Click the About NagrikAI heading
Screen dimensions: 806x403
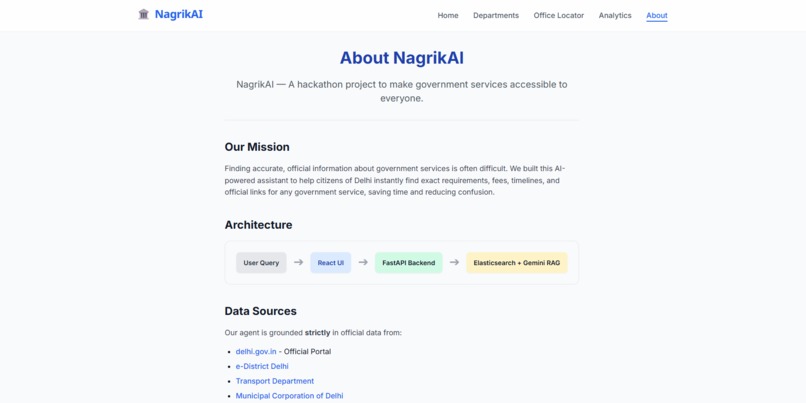pos(402,58)
